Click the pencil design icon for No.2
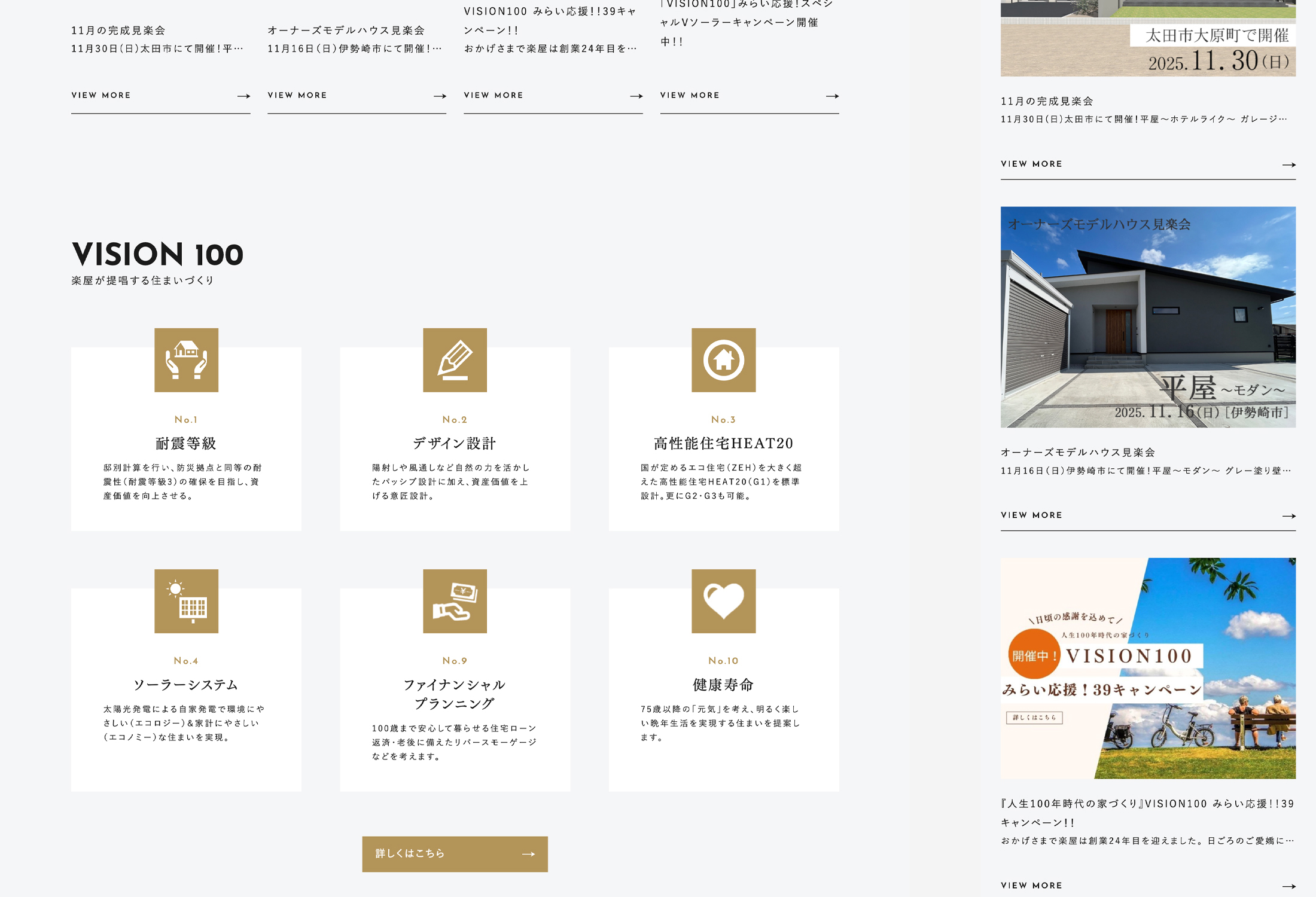Viewport: 1316px width, 897px height. point(455,360)
